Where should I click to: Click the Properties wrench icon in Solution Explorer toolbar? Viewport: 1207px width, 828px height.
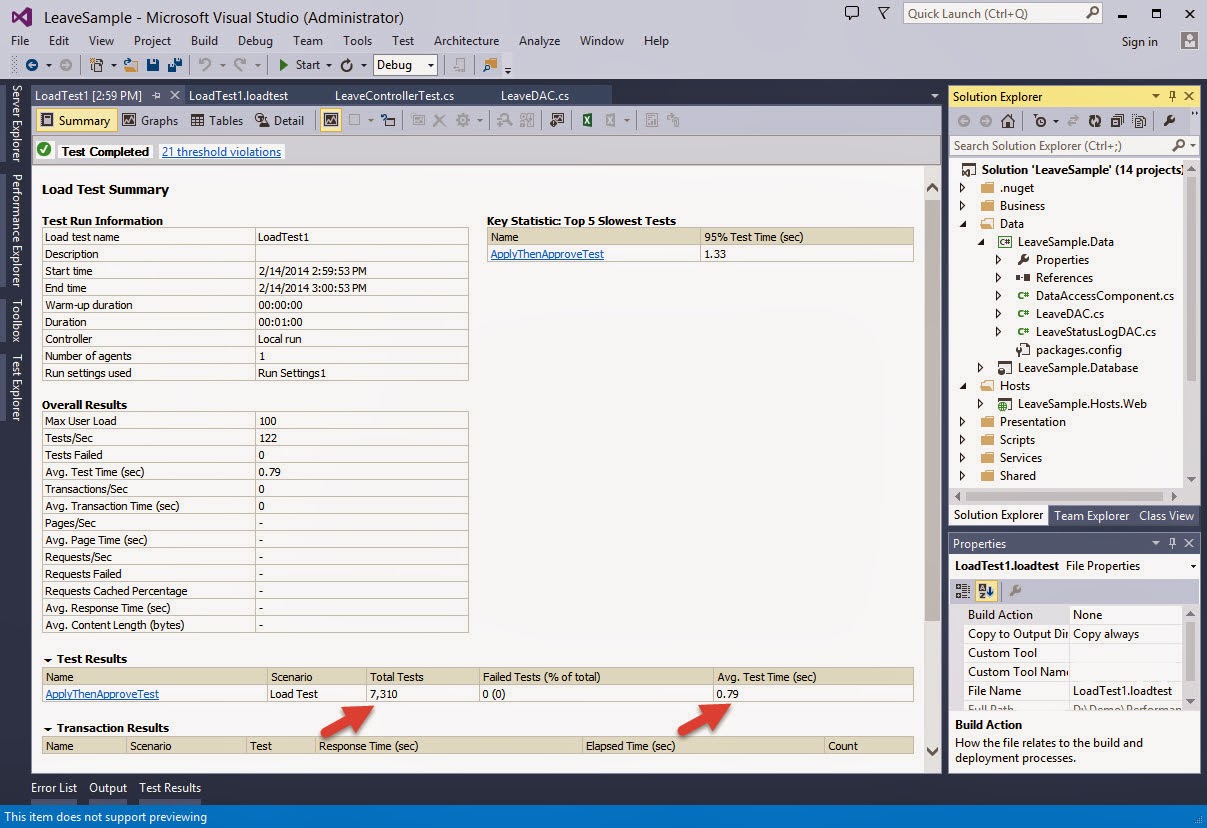(1169, 121)
